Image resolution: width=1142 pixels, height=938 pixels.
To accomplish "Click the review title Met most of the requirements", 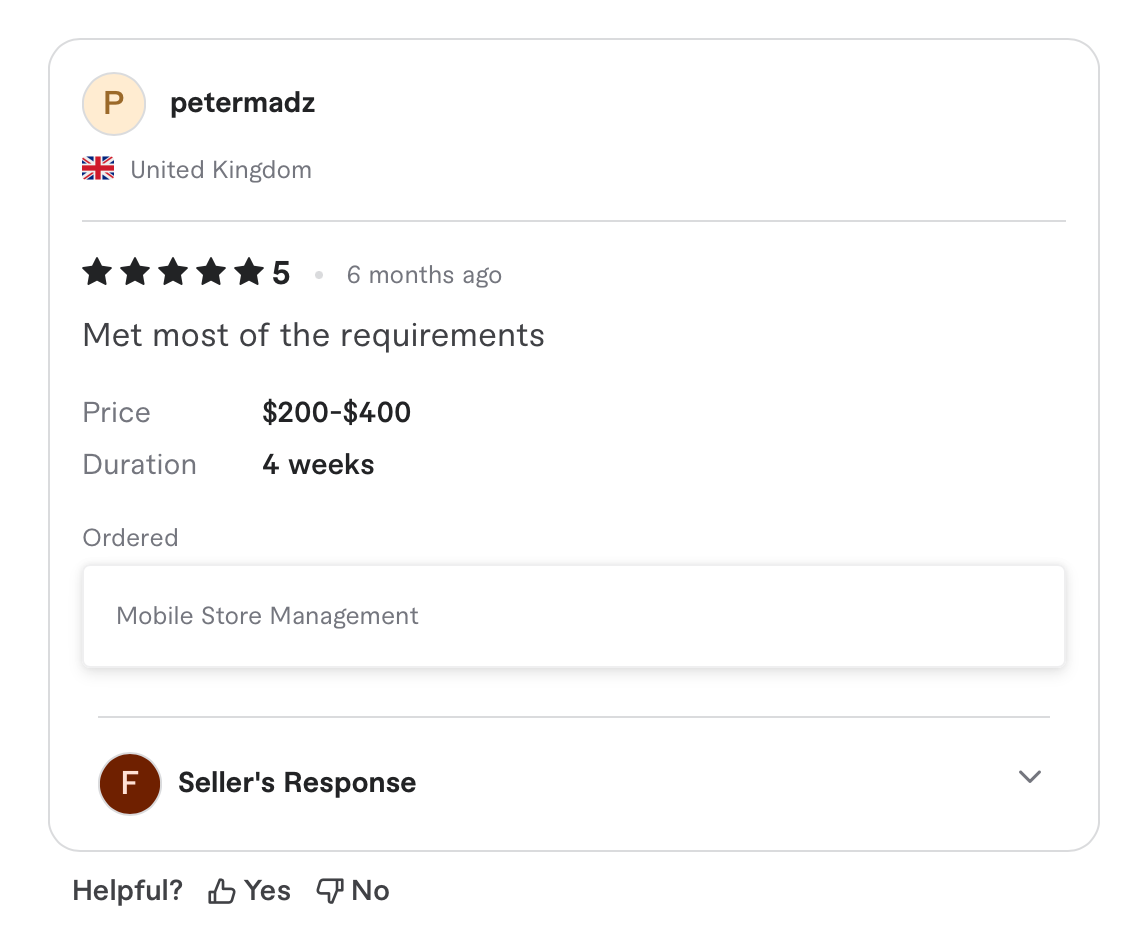I will (313, 335).
